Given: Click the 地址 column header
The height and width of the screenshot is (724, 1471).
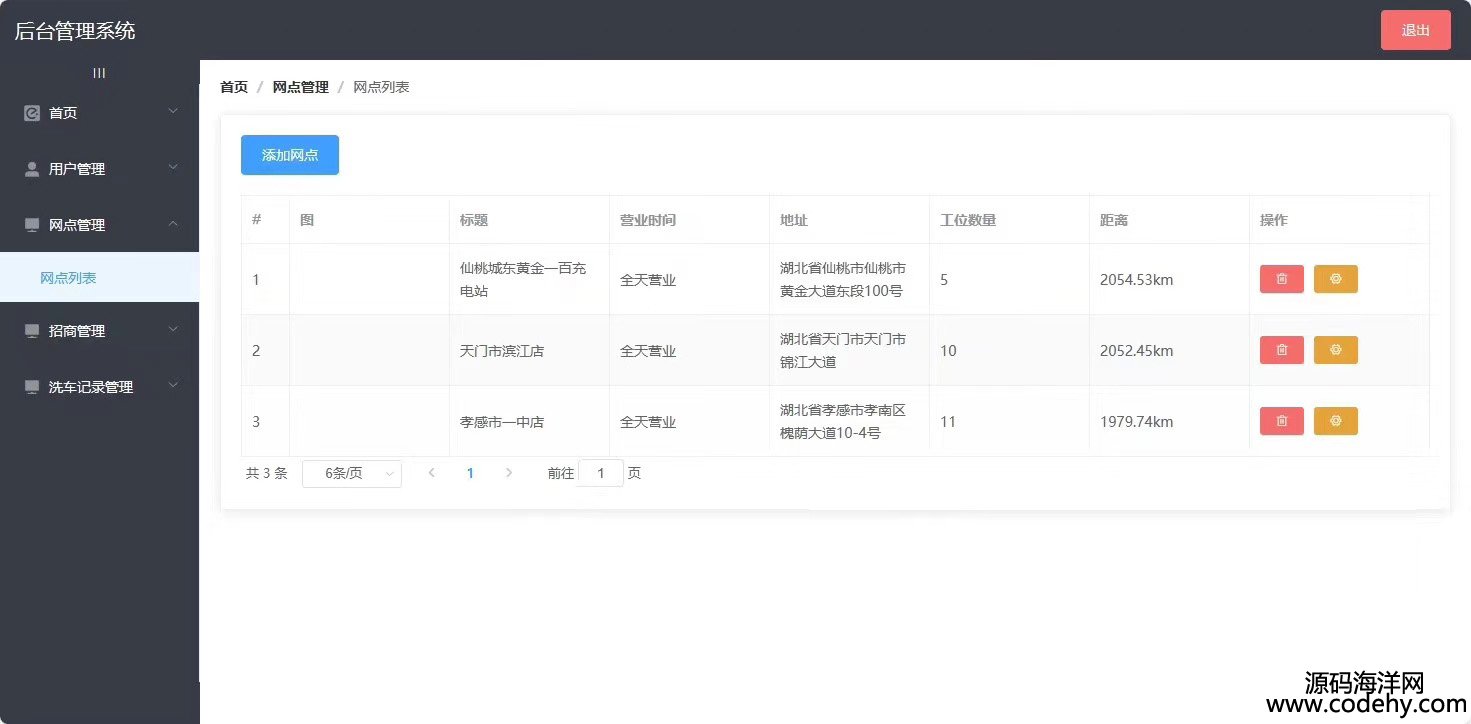Looking at the screenshot, I should [x=794, y=220].
